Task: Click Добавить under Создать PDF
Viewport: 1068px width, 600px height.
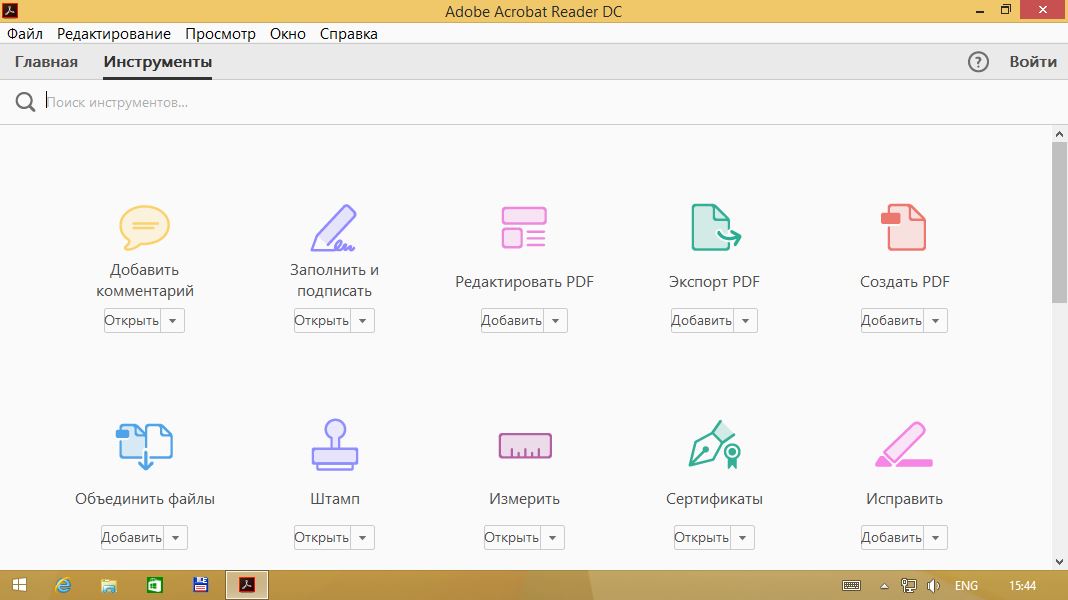Action: click(892, 321)
